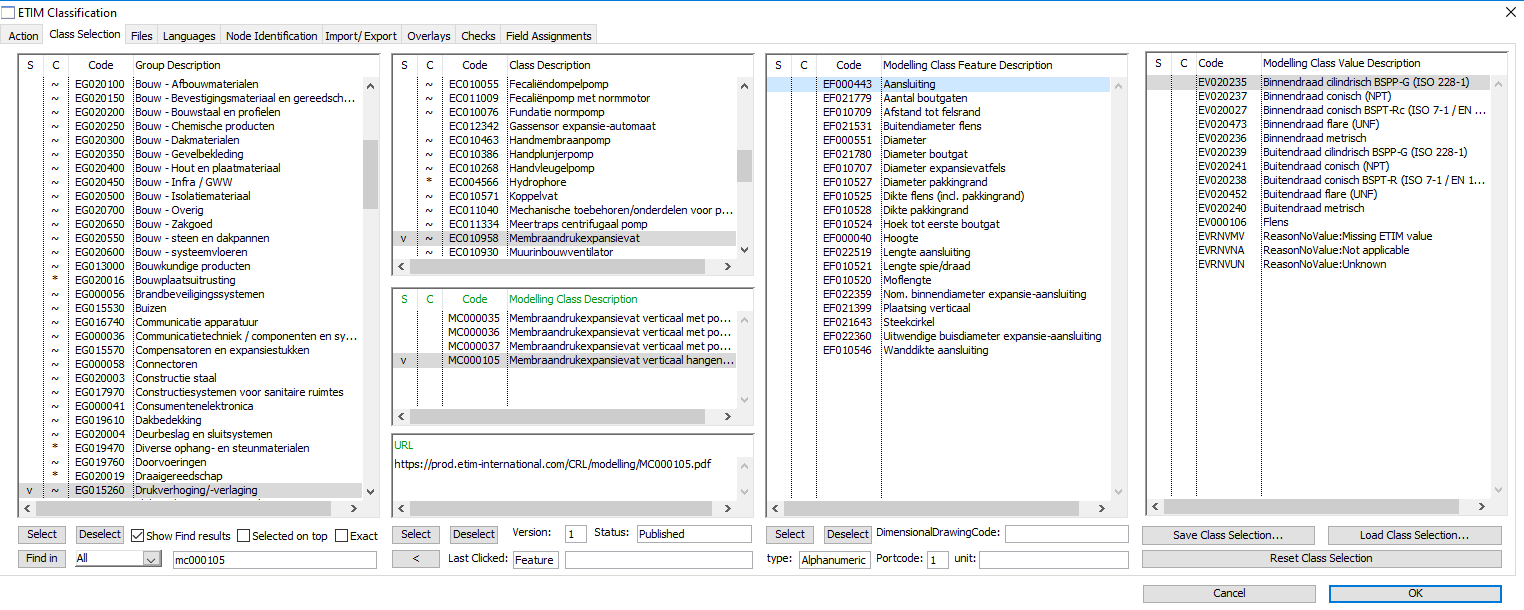Viewport: 1524px width, 610px height.
Task: Close the ETIM Classification dialog
Action: click(1510, 12)
